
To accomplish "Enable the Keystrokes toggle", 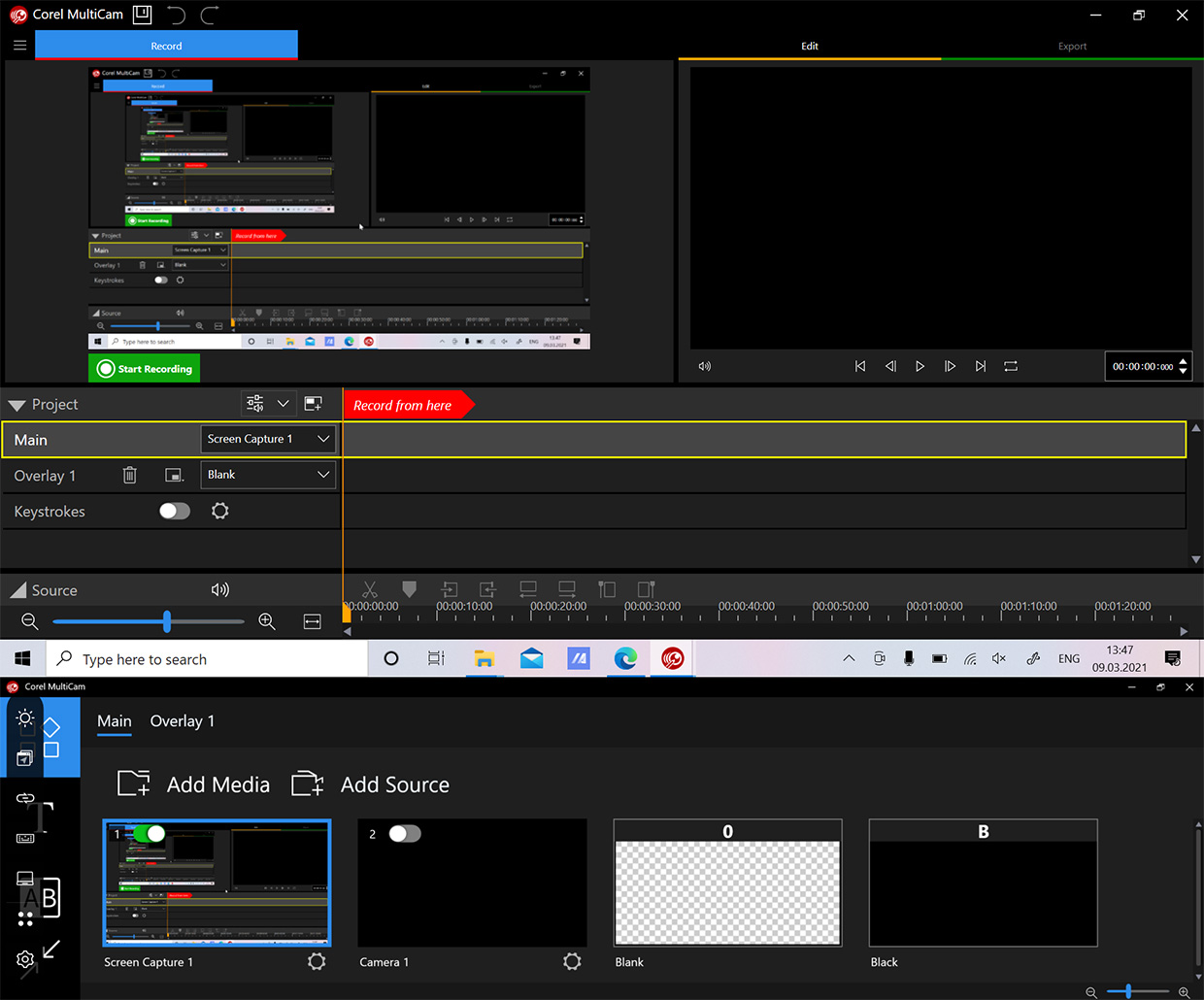I will pos(175,511).
